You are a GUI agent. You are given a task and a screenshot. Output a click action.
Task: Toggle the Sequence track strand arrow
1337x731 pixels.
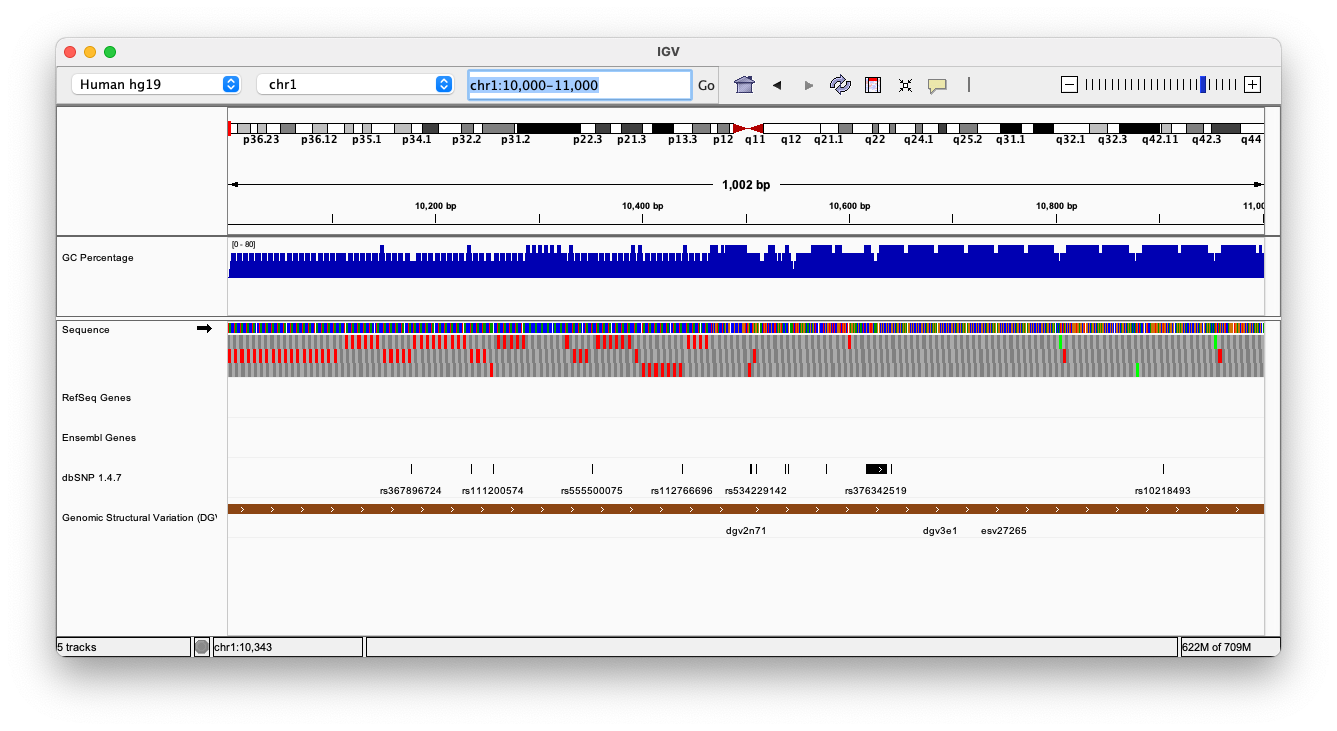[204, 328]
